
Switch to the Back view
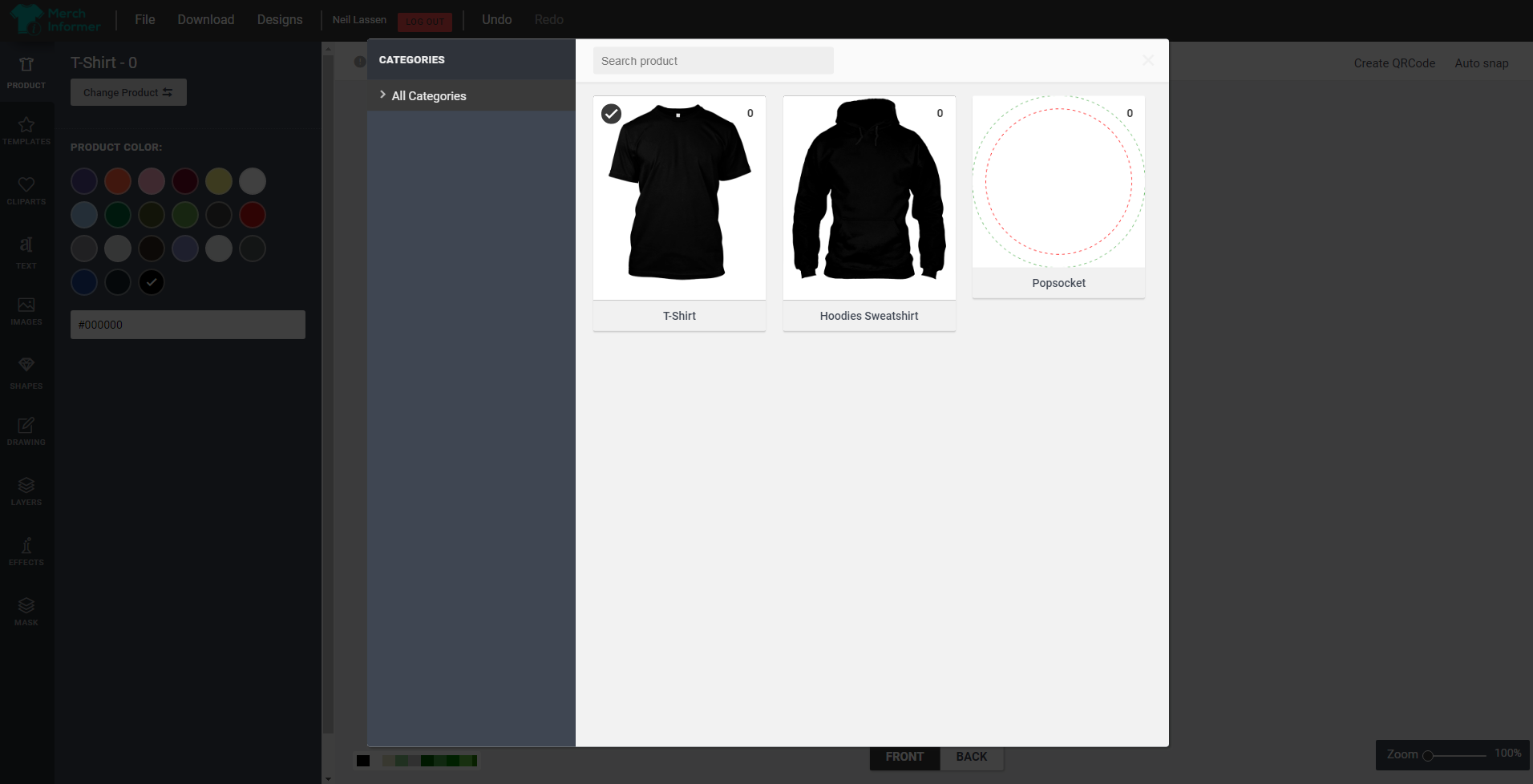tap(972, 756)
